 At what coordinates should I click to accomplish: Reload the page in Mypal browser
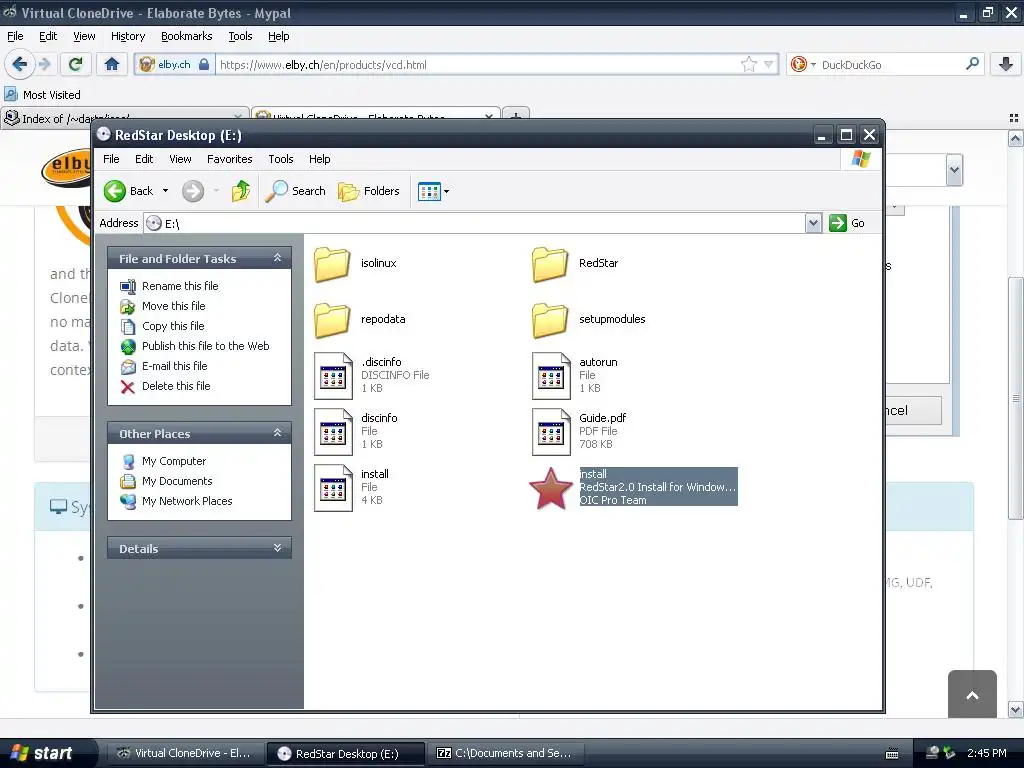pyautogui.click(x=76, y=64)
